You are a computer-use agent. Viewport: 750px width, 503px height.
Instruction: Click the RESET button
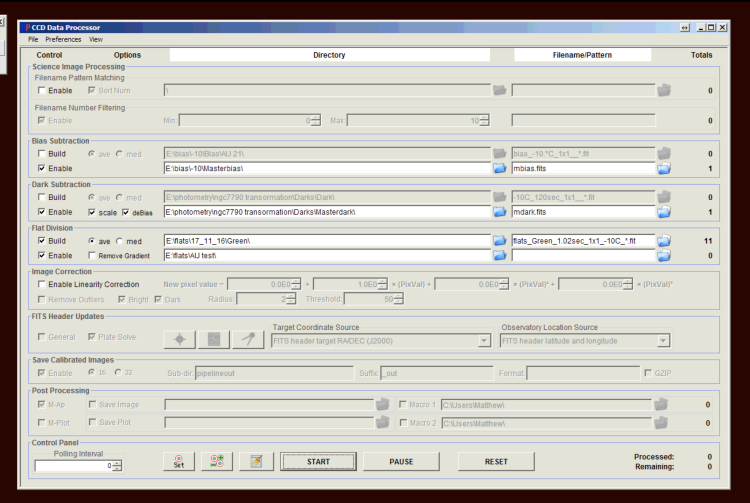point(496,461)
